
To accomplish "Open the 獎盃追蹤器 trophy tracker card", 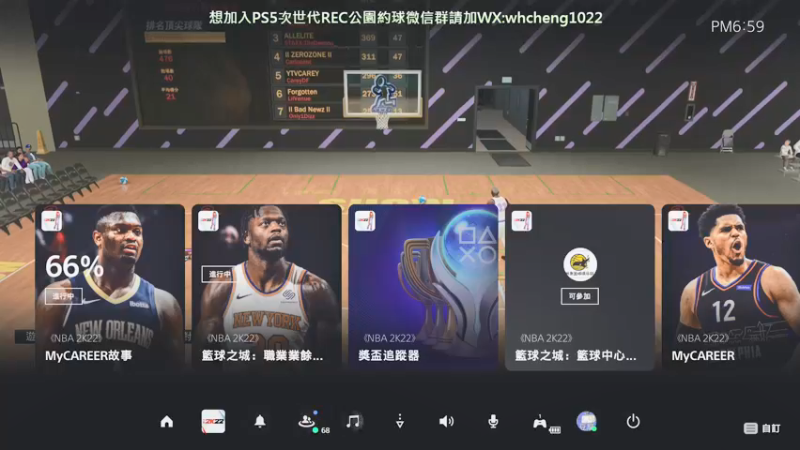I will click(423, 287).
